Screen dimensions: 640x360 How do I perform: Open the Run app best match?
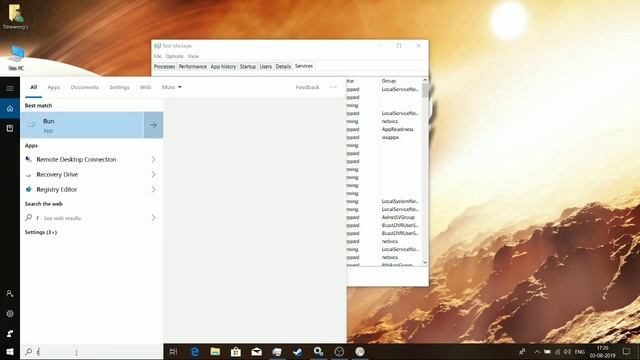click(82, 125)
